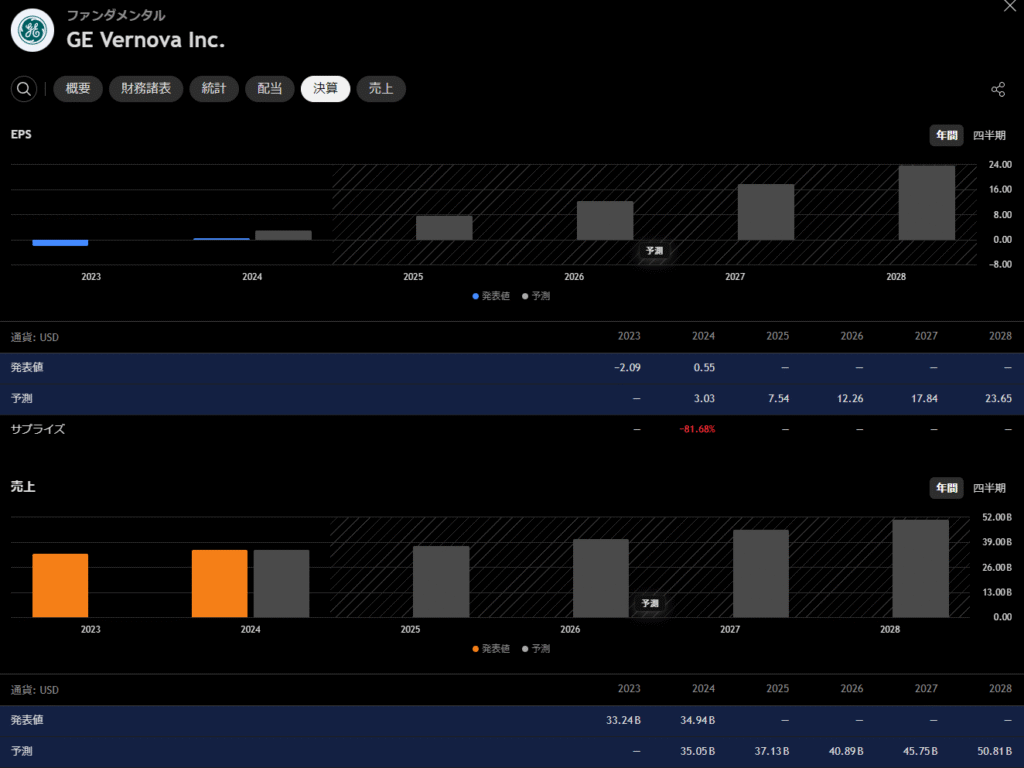
Task: Click the share icon
Action: click(x=998, y=89)
